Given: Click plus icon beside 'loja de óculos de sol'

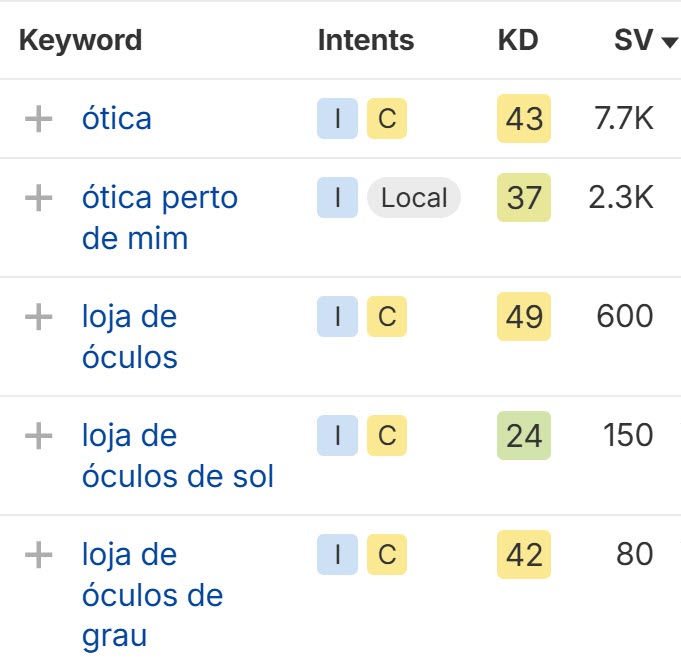Looking at the screenshot, I should 38,436.
